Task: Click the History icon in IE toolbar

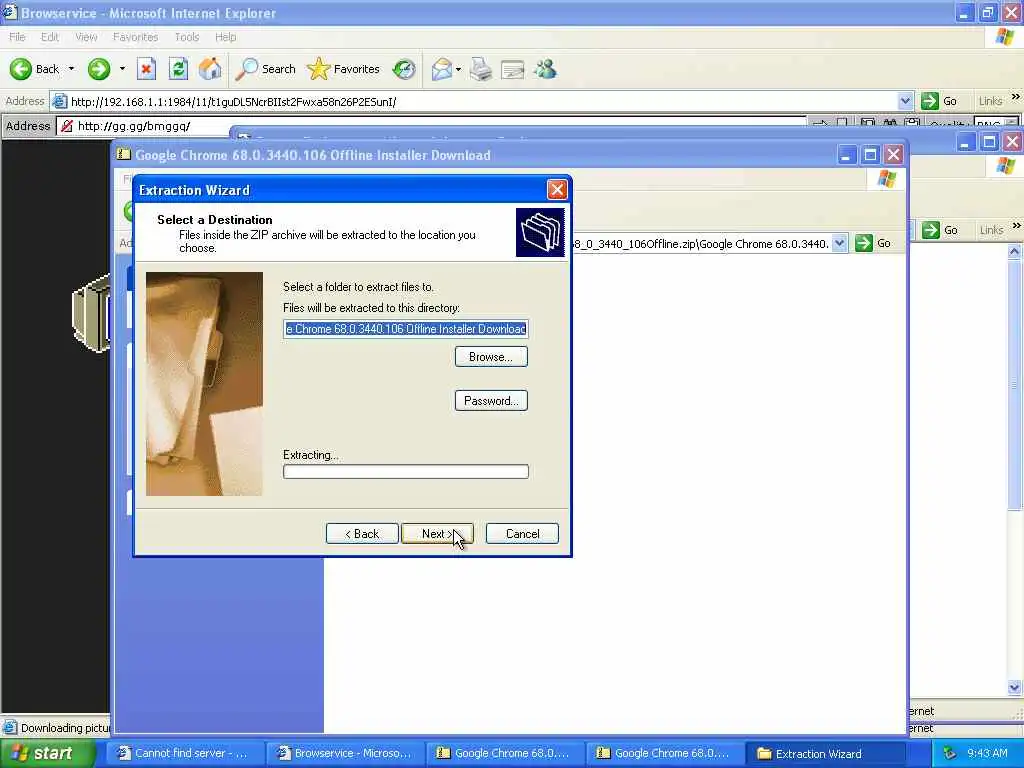Action: tap(404, 69)
